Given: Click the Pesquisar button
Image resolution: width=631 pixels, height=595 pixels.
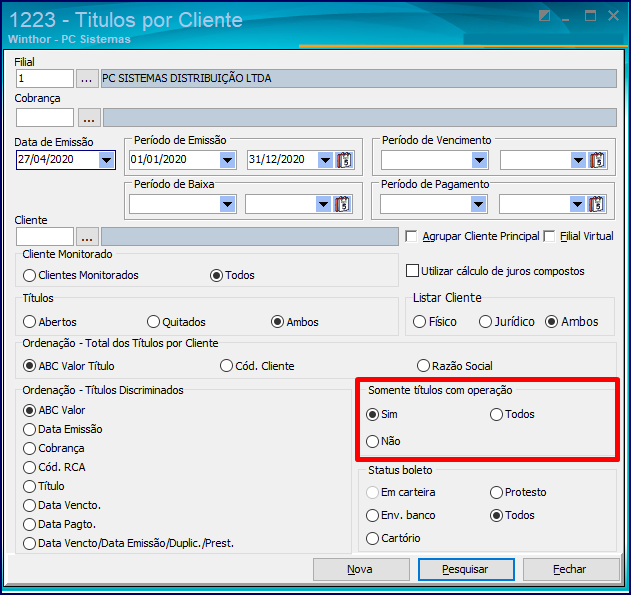Looking at the screenshot, I should point(466,569).
